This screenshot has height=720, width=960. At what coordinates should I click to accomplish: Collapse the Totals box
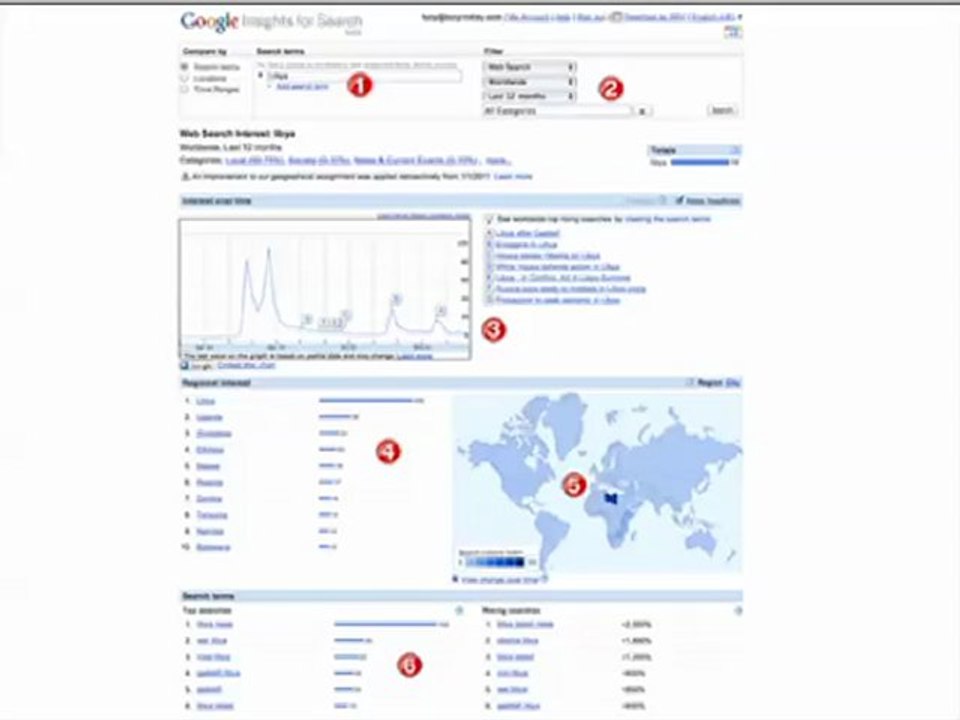click(x=735, y=150)
